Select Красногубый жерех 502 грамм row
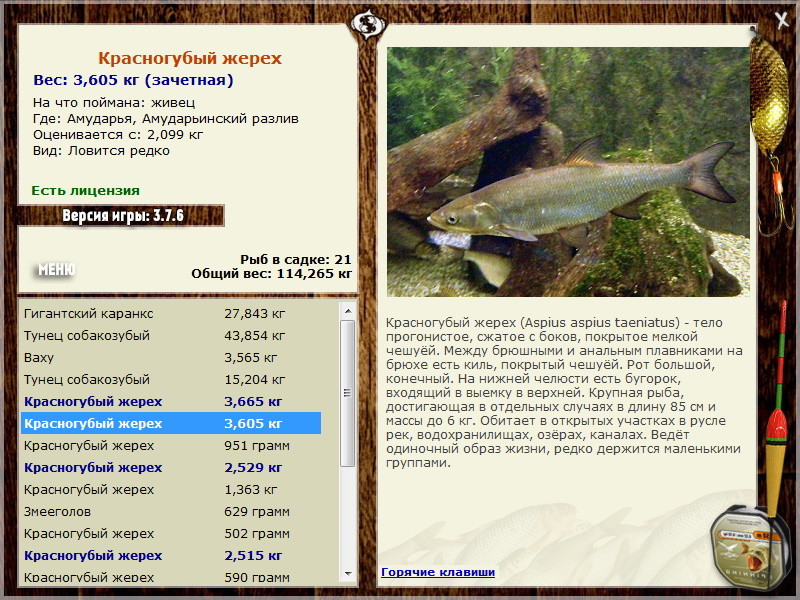800x600 pixels. pos(171,533)
